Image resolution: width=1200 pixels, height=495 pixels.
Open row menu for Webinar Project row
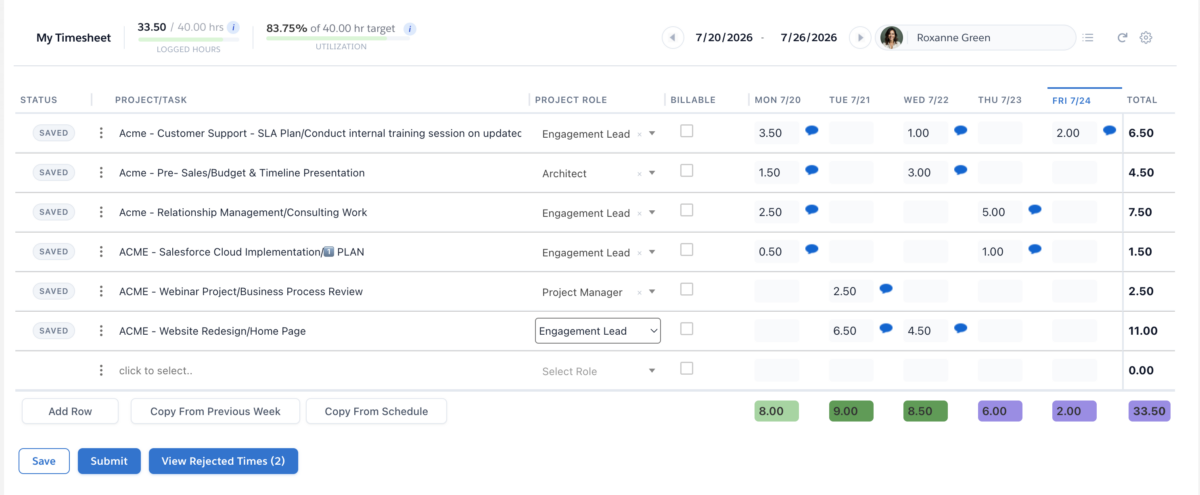[101, 291]
